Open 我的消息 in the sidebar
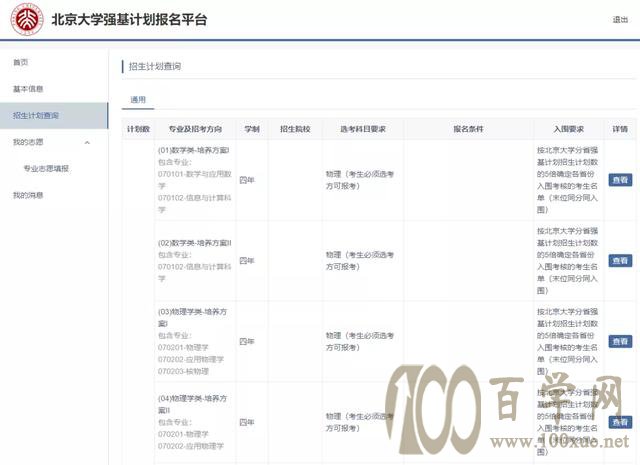Viewport: 640px width, 465px height. click(x=28, y=195)
